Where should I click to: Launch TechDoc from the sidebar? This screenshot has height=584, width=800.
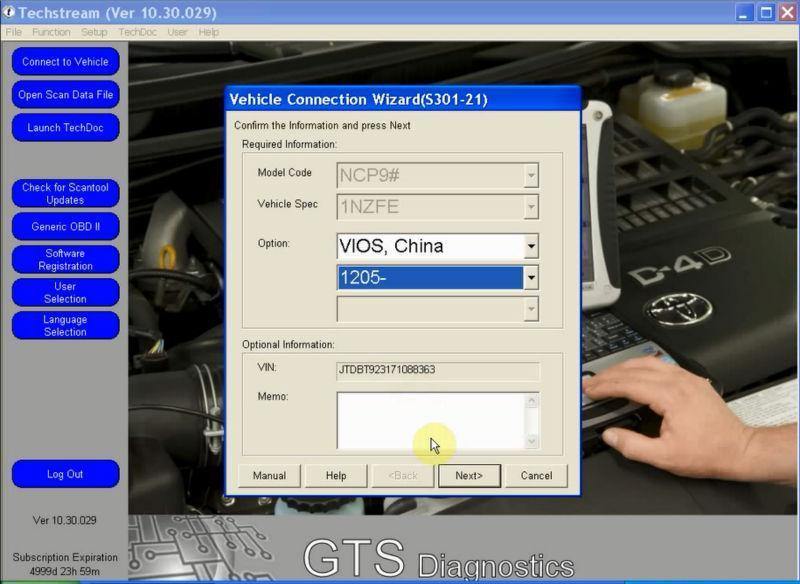(65, 128)
